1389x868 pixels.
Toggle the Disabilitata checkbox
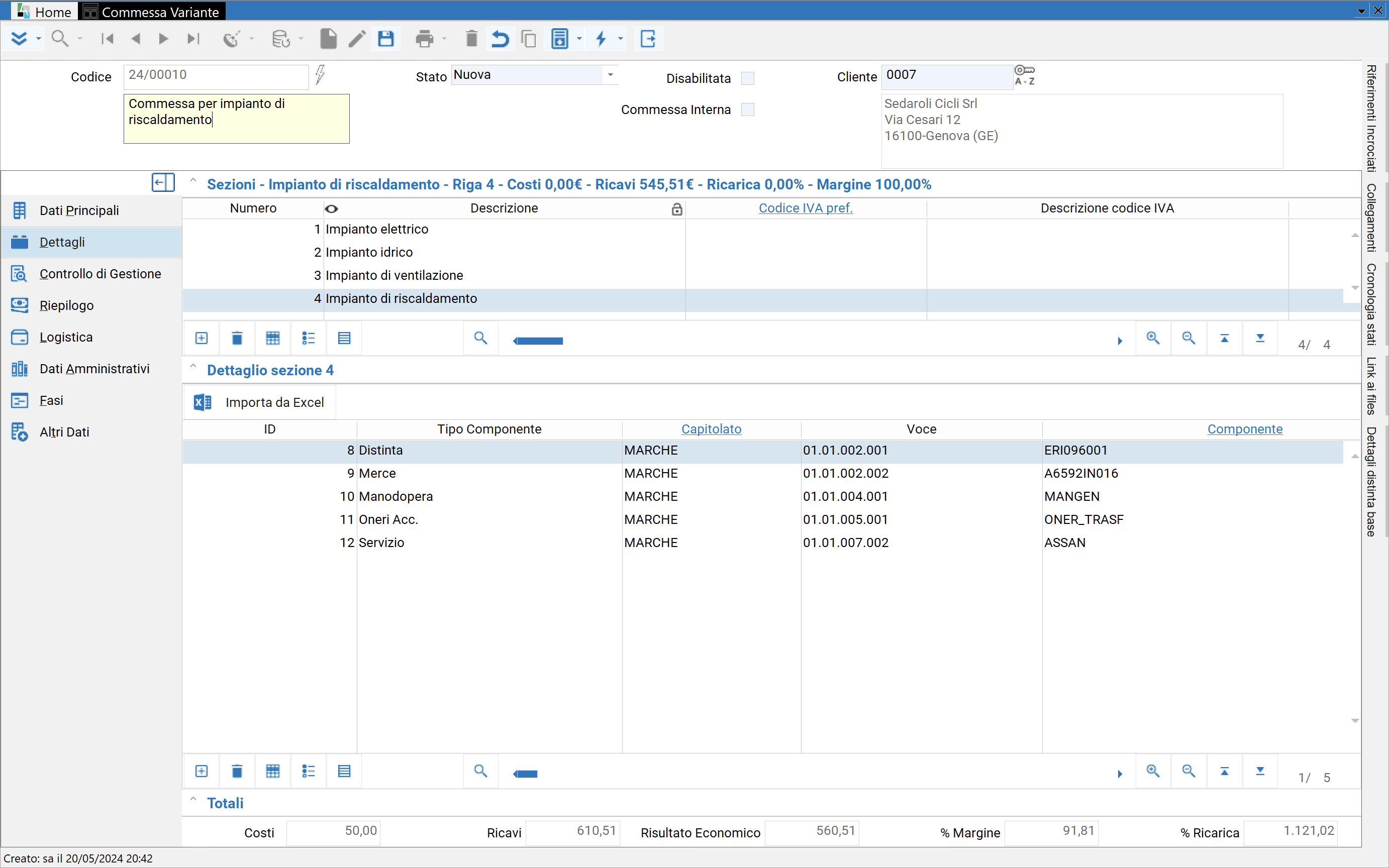click(748, 78)
